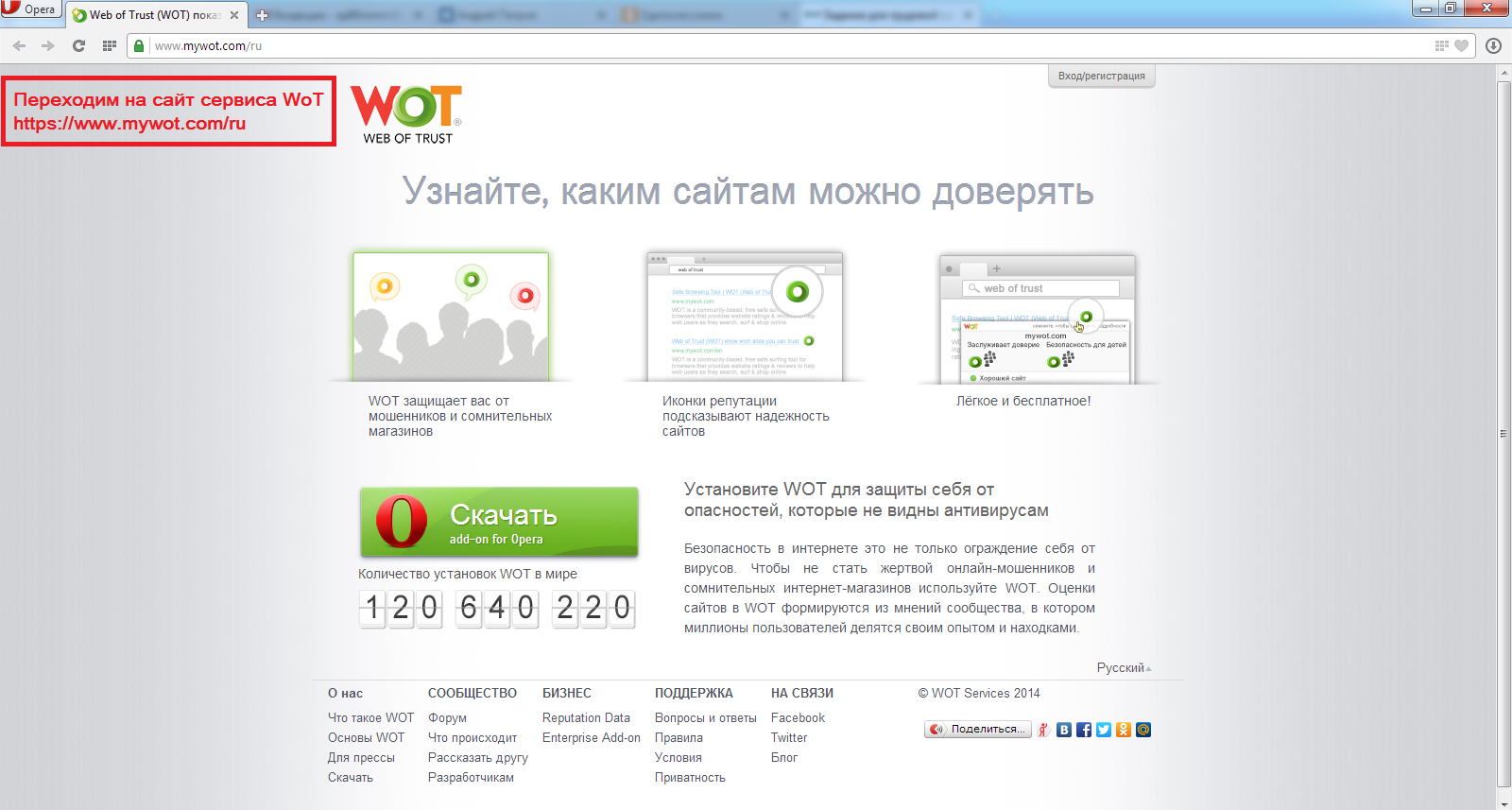Viewport: 1512px width, 810px height.
Task: Share on Facebook icon
Action: 1084,730
